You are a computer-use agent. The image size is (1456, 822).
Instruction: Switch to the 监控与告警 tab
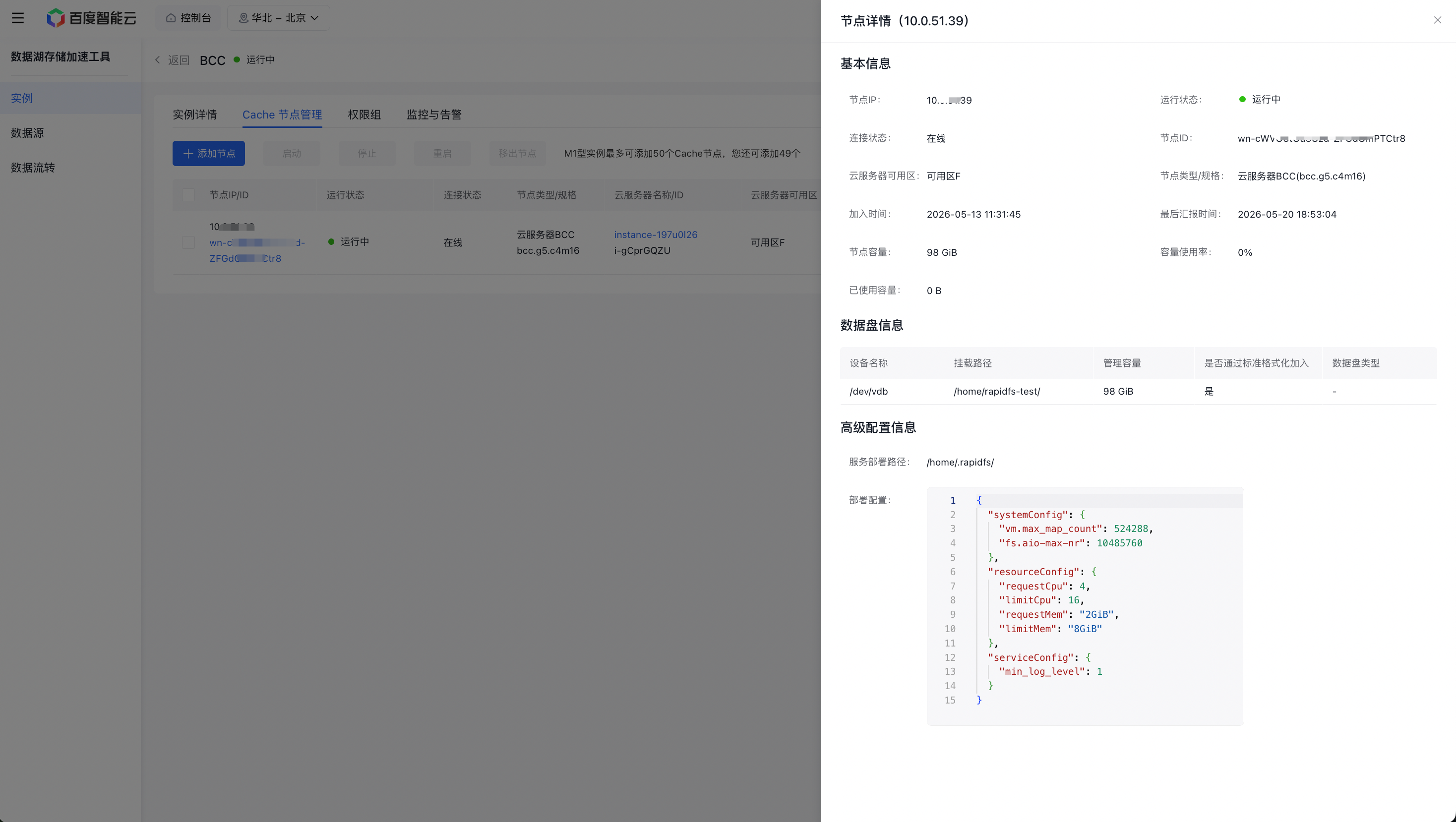(x=434, y=115)
